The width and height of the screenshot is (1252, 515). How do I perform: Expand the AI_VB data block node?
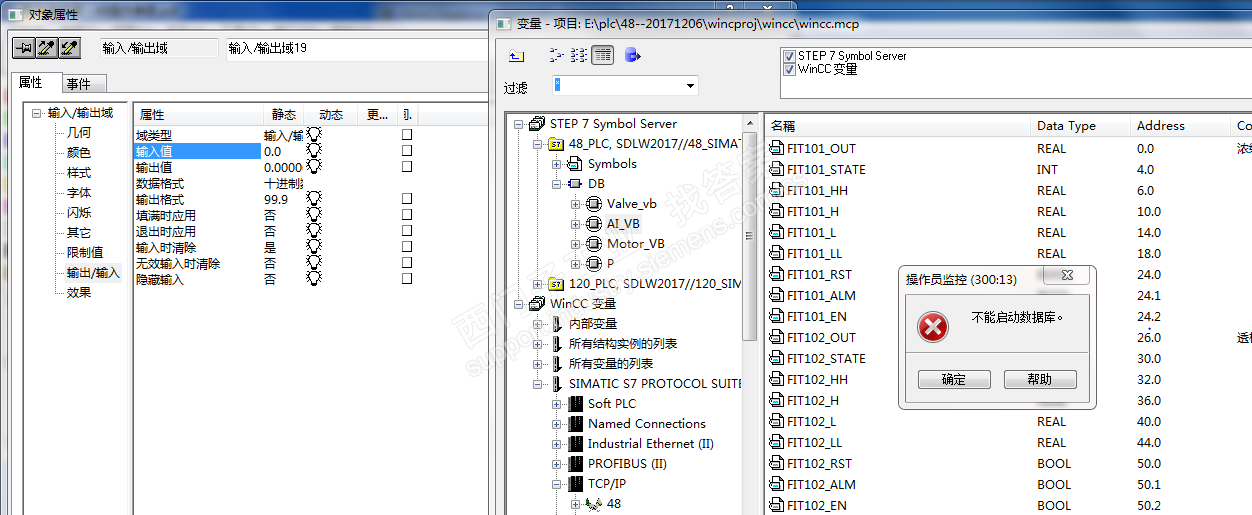coord(576,224)
